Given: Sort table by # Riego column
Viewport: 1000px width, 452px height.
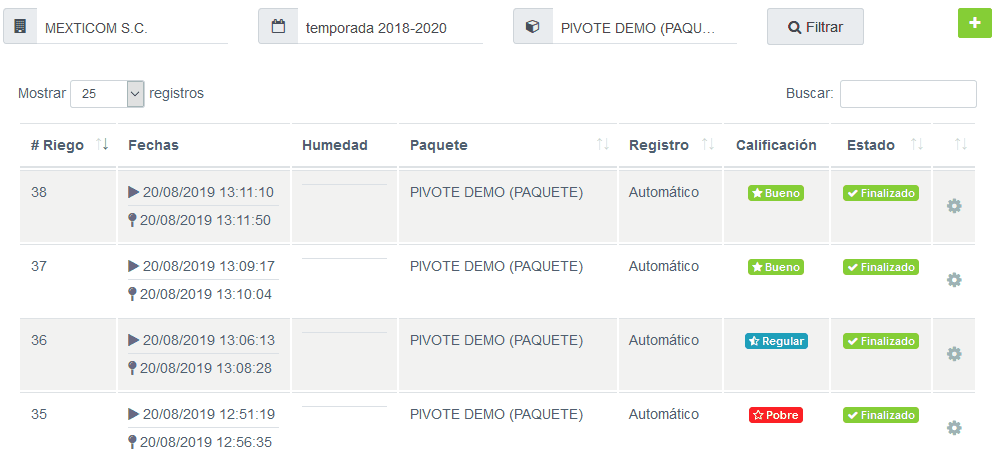Looking at the screenshot, I should tap(102, 145).
